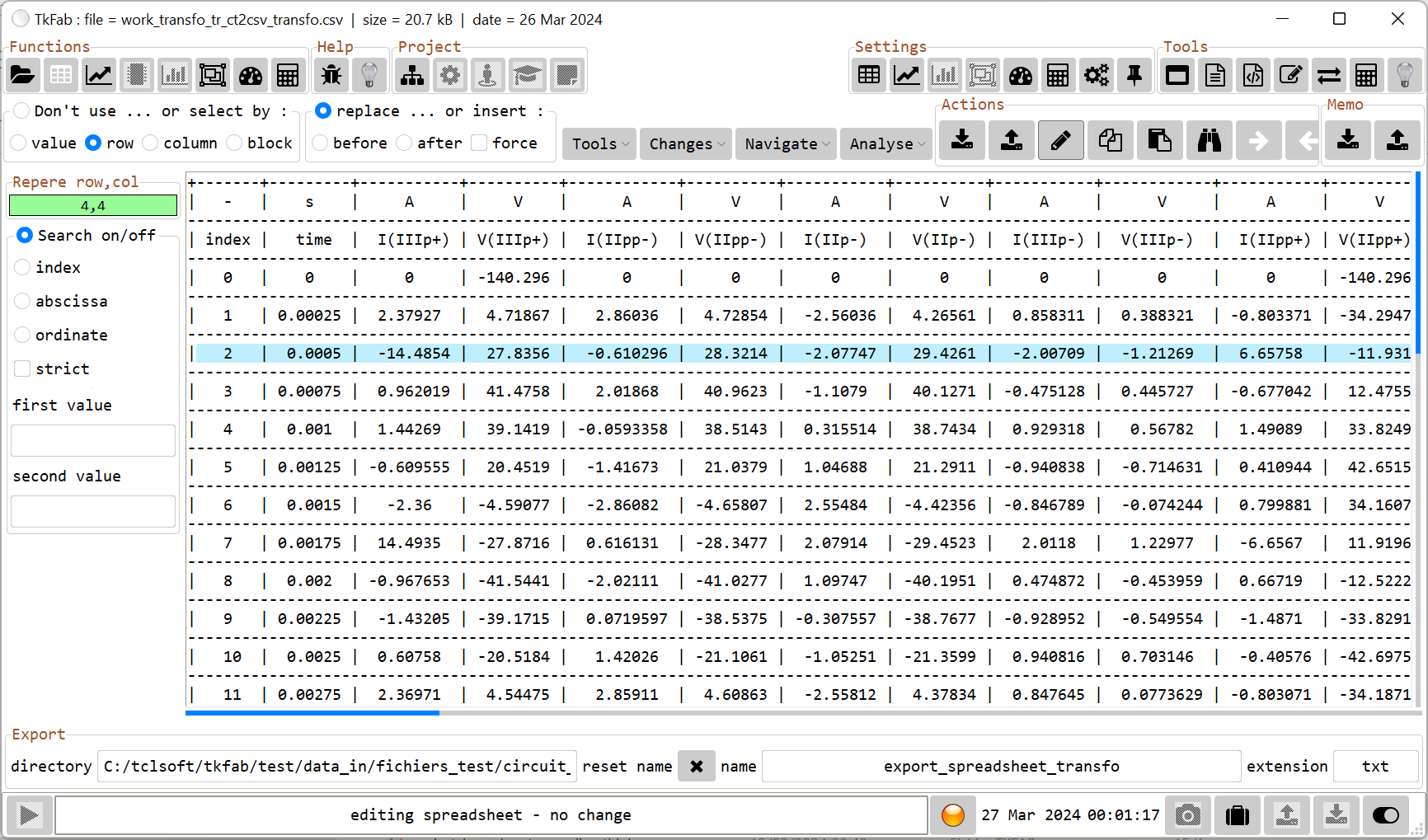Click the I(IIIp+) column header
This screenshot has height=840, width=1428.
tap(413, 240)
